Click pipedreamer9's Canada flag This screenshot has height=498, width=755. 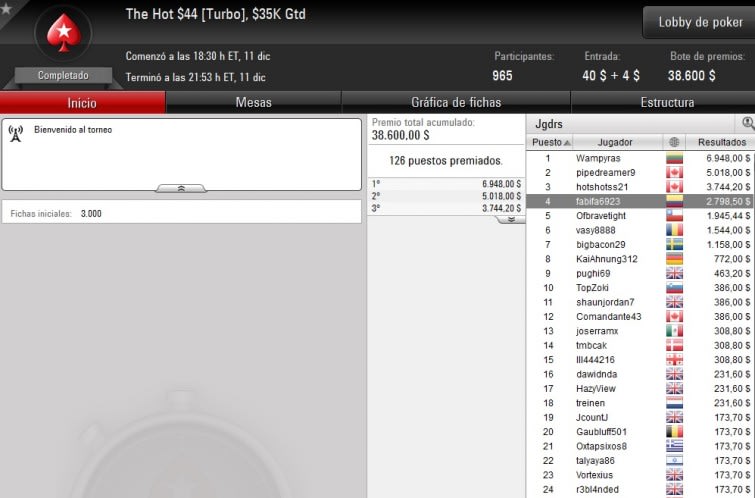675,172
